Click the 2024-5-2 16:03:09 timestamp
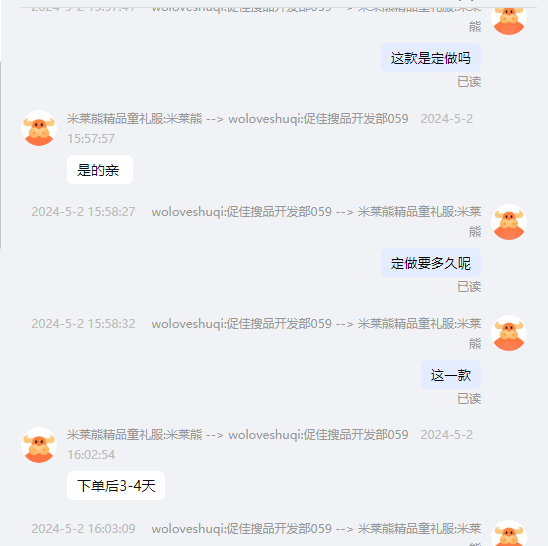The width and height of the screenshot is (548, 546). [83, 528]
